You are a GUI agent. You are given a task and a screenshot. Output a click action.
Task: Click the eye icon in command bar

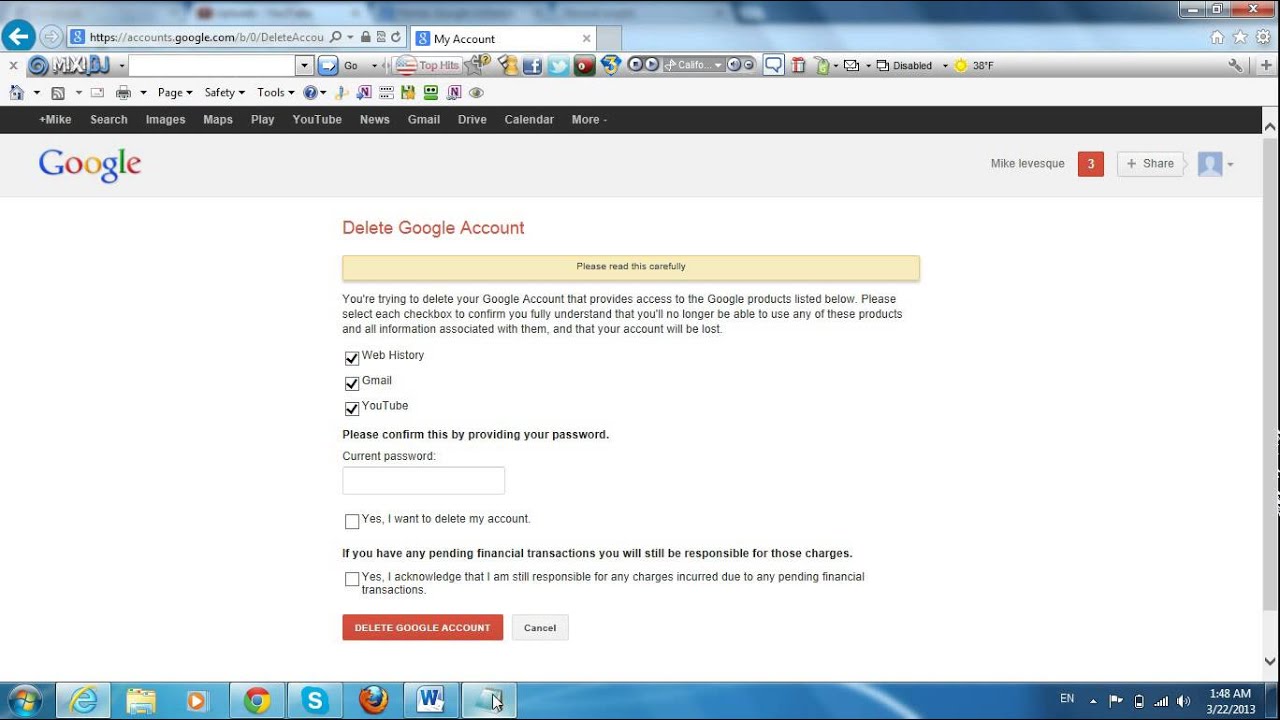(476, 93)
